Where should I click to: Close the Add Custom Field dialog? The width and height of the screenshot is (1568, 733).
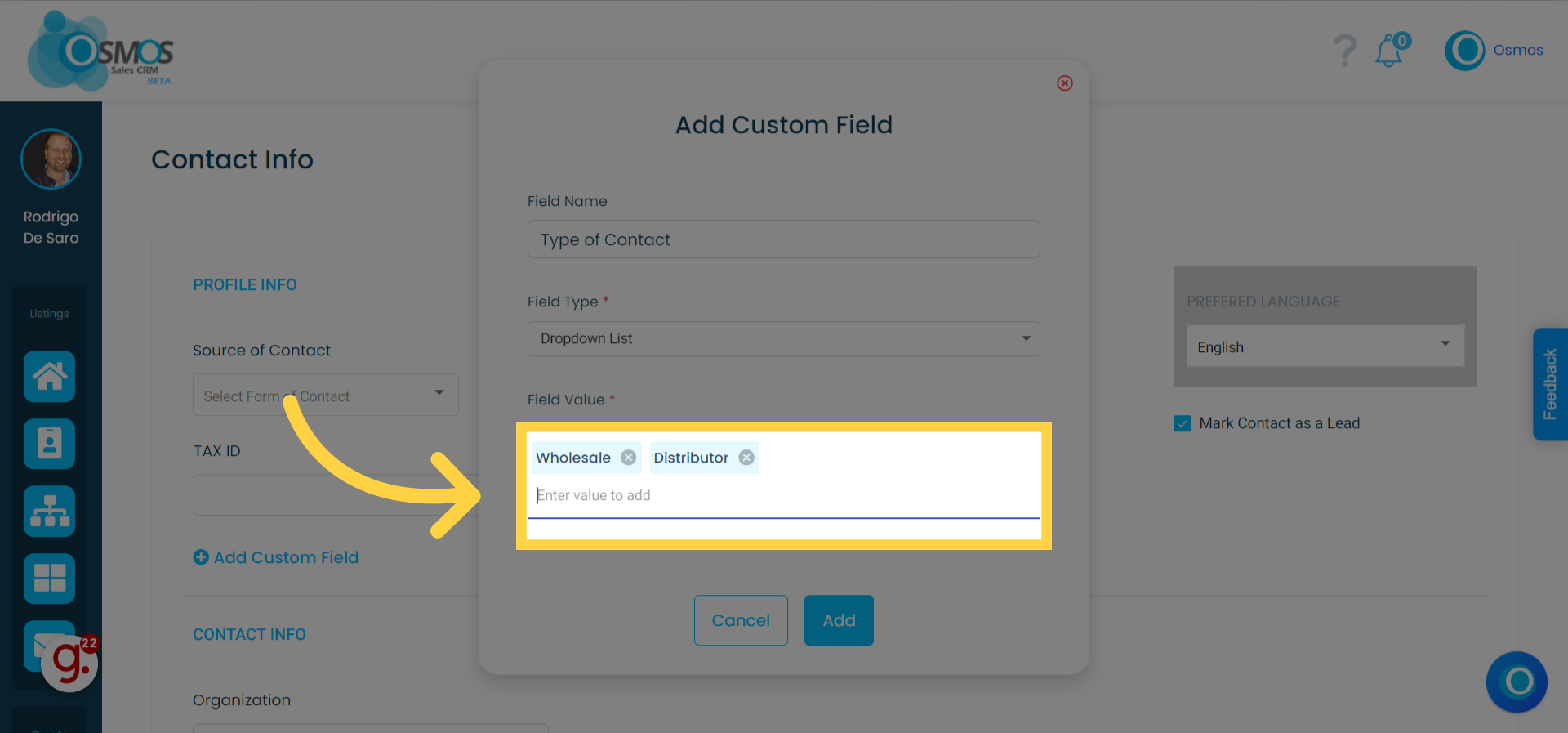tap(1065, 83)
